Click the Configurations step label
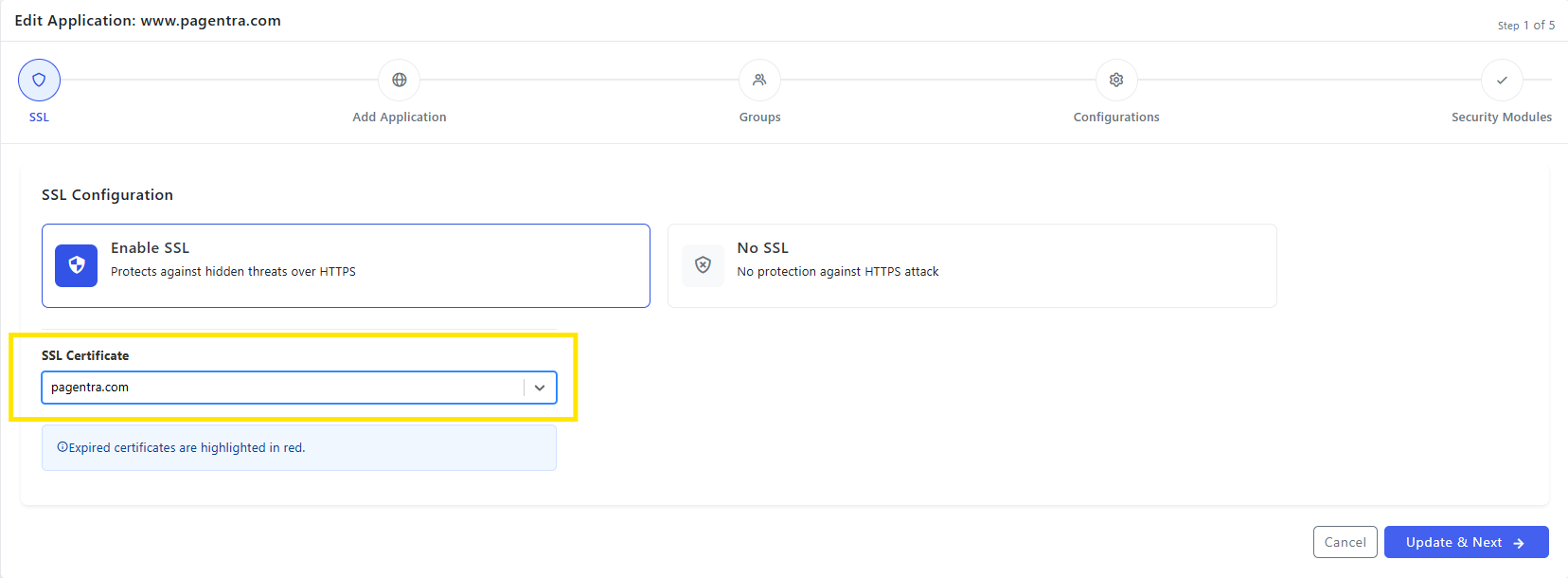The image size is (1568, 578). point(1116,117)
